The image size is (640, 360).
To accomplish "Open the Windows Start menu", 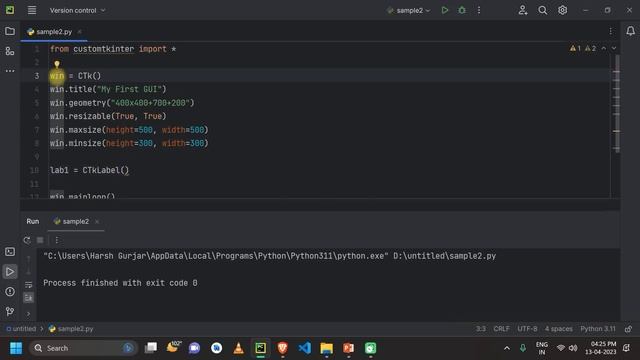I will pos(16,348).
